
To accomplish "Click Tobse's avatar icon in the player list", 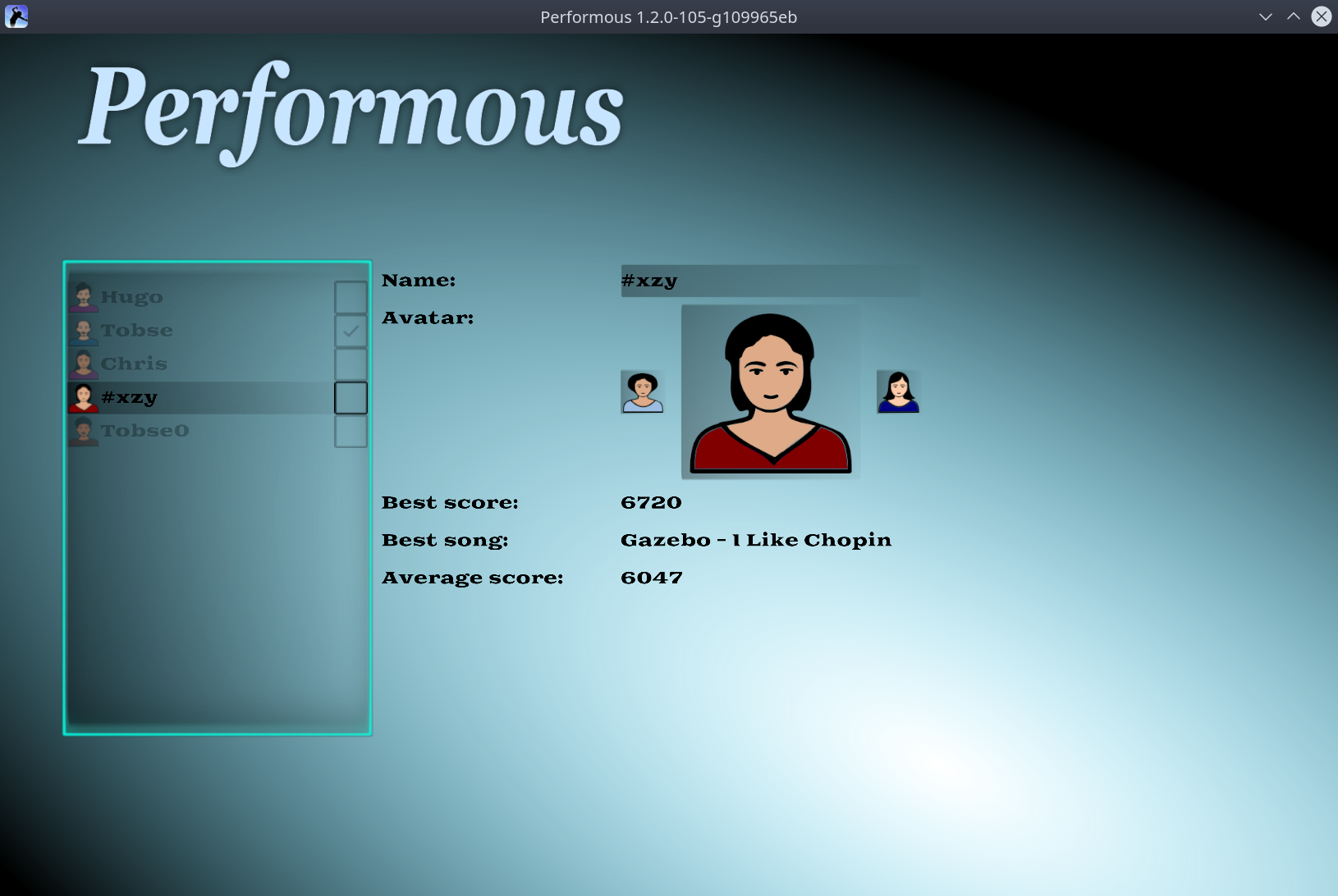I will pyautogui.click(x=83, y=330).
